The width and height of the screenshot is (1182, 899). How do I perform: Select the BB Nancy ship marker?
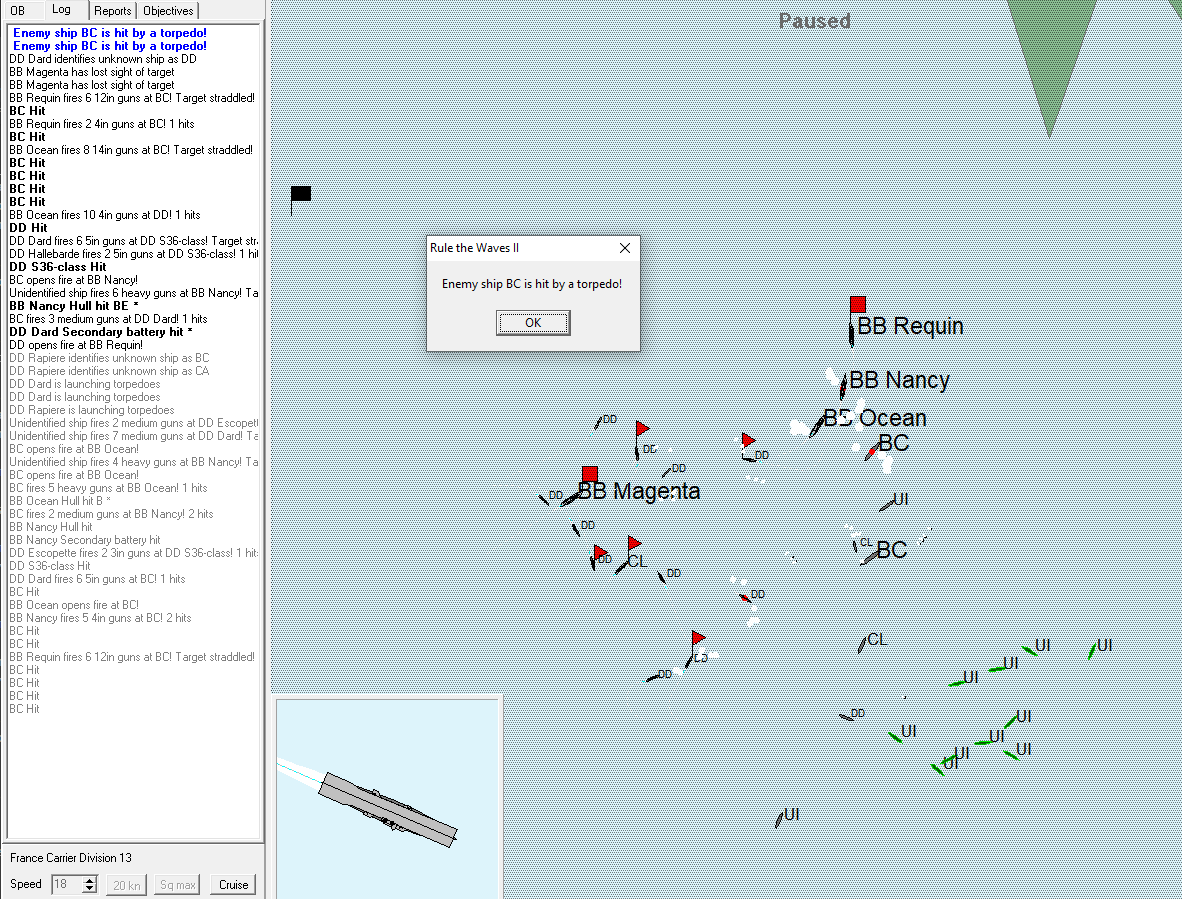[x=844, y=387]
